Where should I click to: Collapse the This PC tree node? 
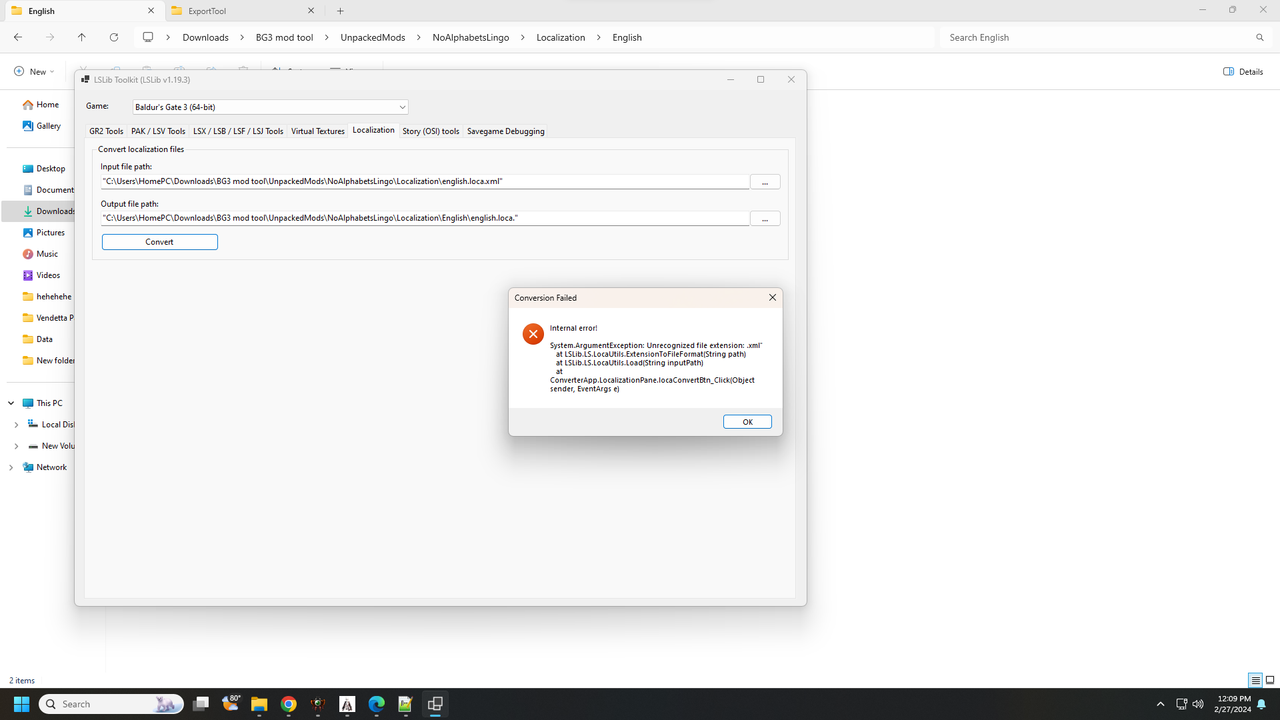[11, 403]
